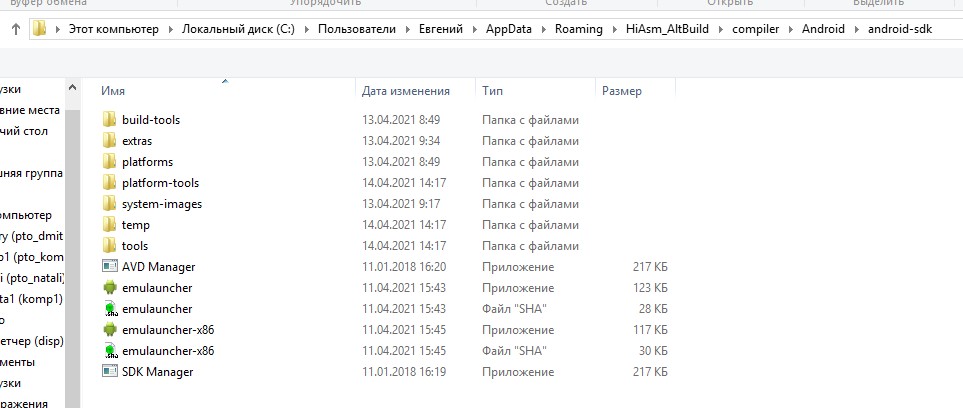
Task: Expand dropdown arrow after Этот компьютер
Action: click(170, 29)
